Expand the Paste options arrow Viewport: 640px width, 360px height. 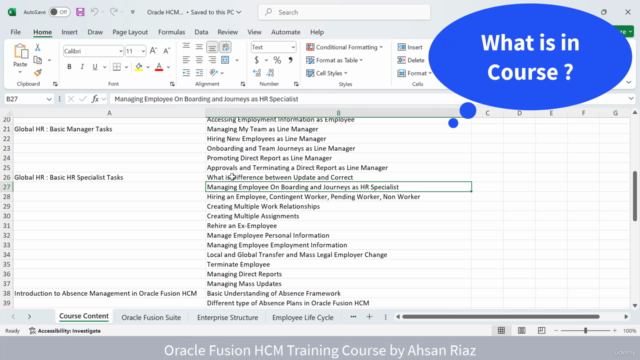(x=20, y=72)
